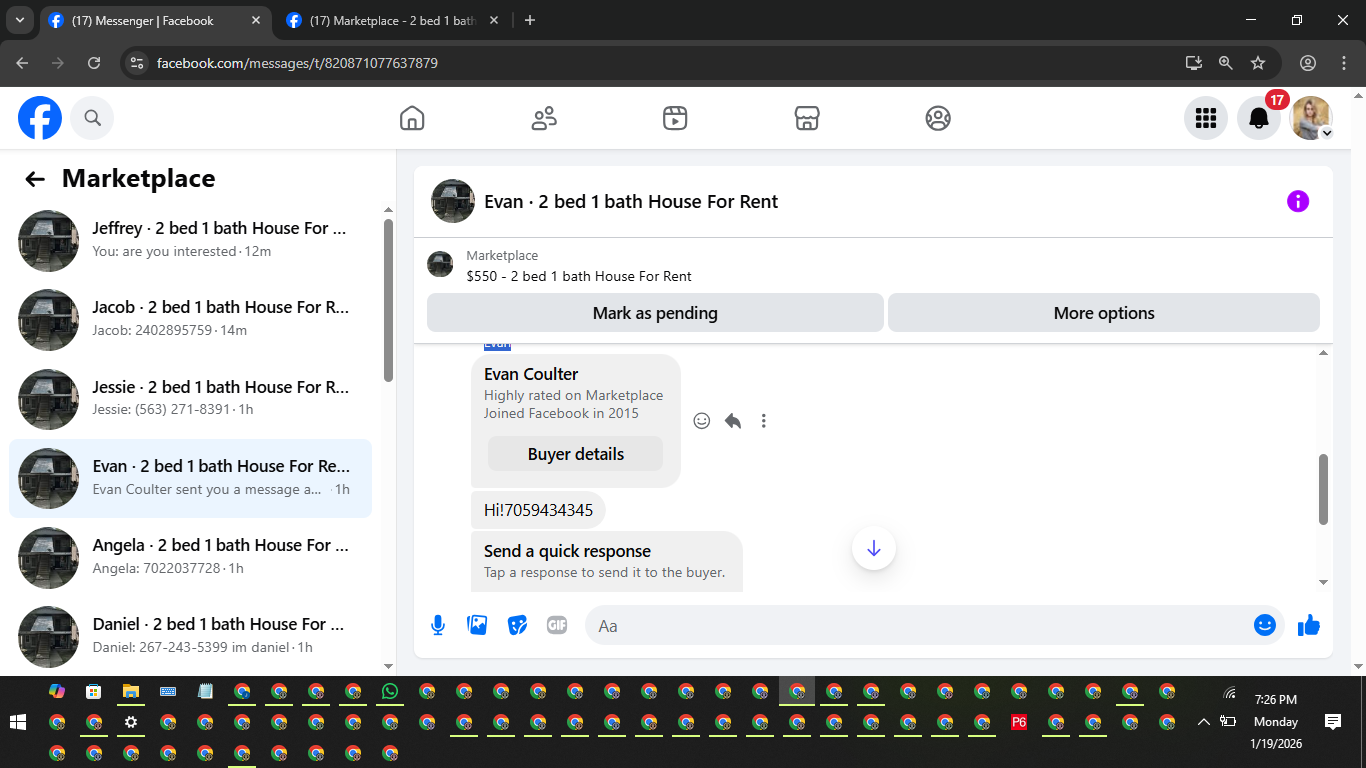Open Windows Start menu
Viewport: 1366px width, 768px height.
[18, 722]
